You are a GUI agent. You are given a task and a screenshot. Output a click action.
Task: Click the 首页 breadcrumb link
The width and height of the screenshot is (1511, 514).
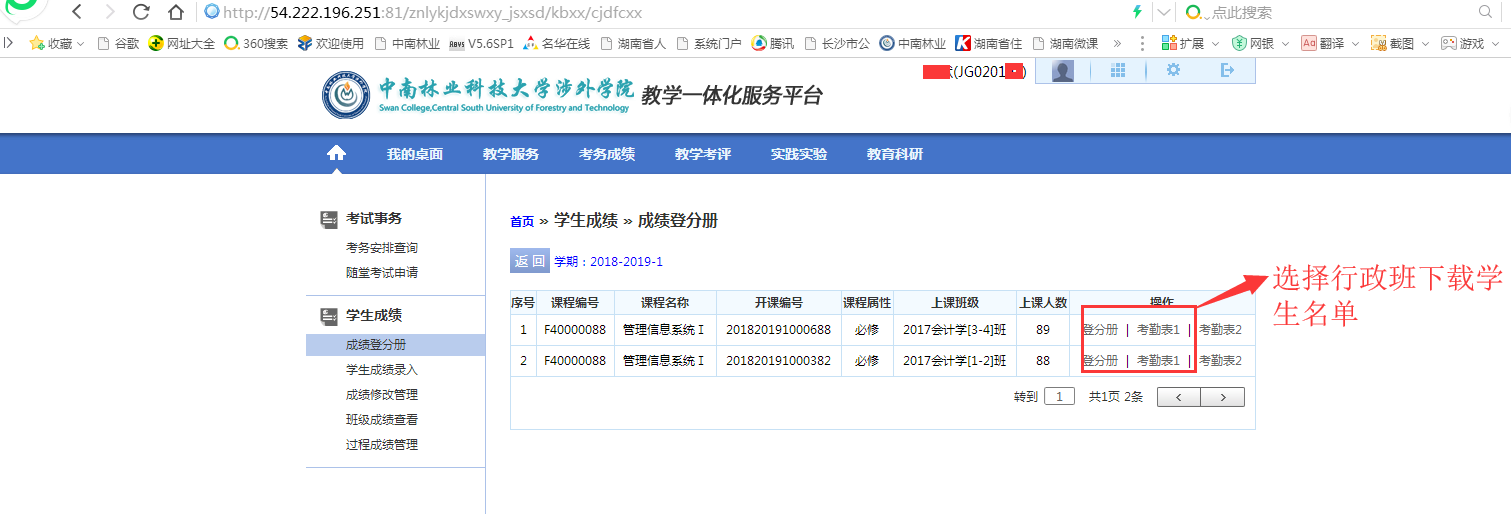tap(522, 222)
